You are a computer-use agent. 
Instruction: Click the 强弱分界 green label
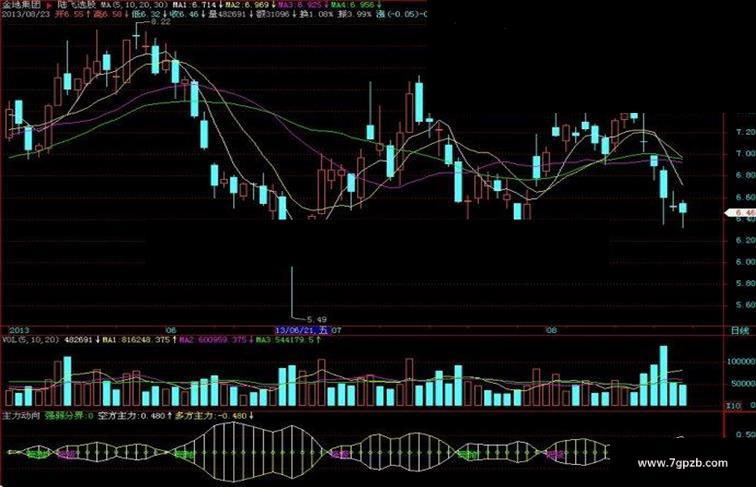point(69,415)
